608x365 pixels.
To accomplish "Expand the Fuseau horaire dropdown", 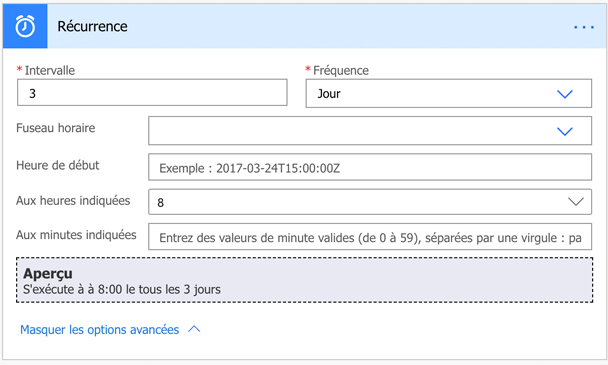I will point(370,131).
